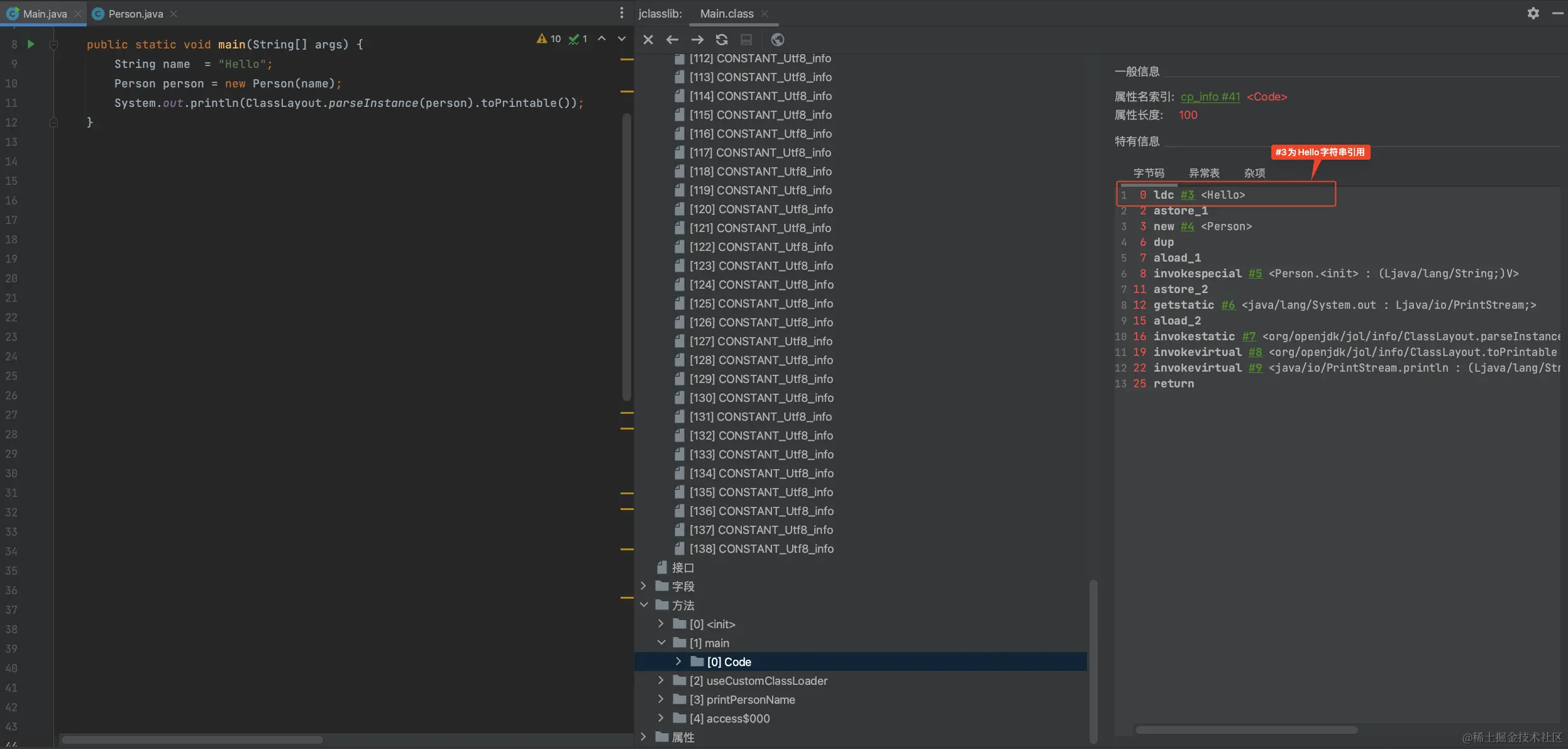
Task: Follow the #6 System.out link
Action: [1228, 305]
